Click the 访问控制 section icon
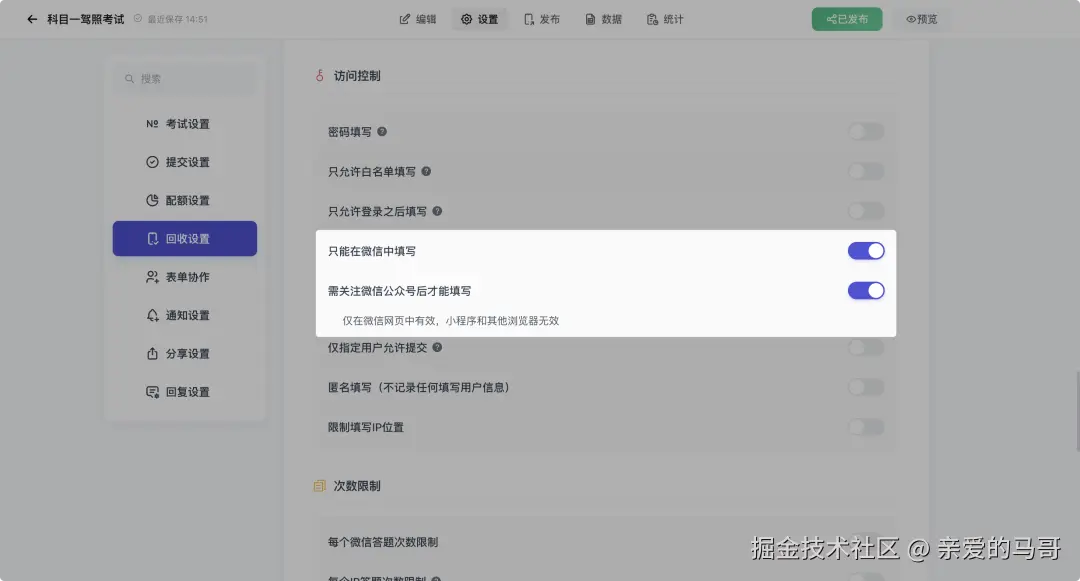The image size is (1080, 581). click(x=320, y=75)
